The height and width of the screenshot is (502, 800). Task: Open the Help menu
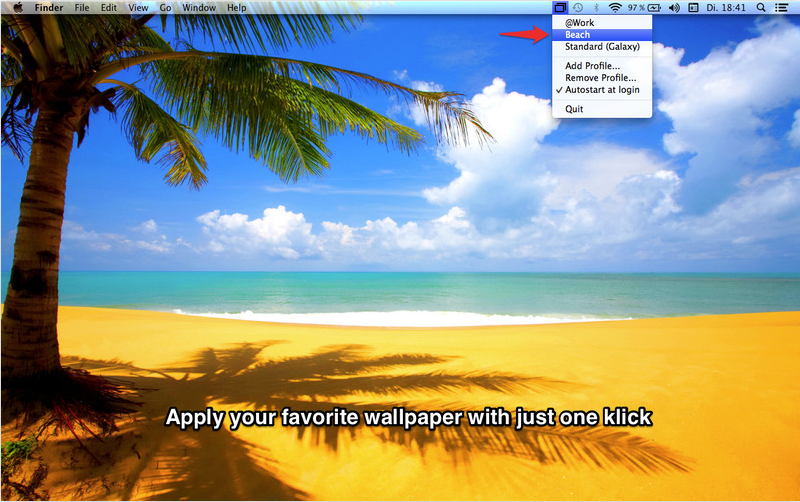click(236, 7)
